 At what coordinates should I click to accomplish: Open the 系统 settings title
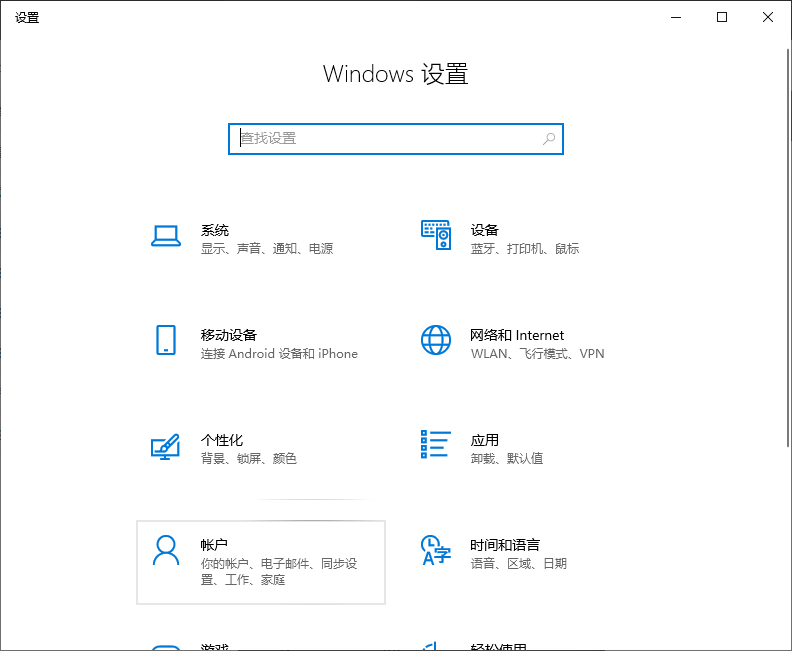point(215,230)
